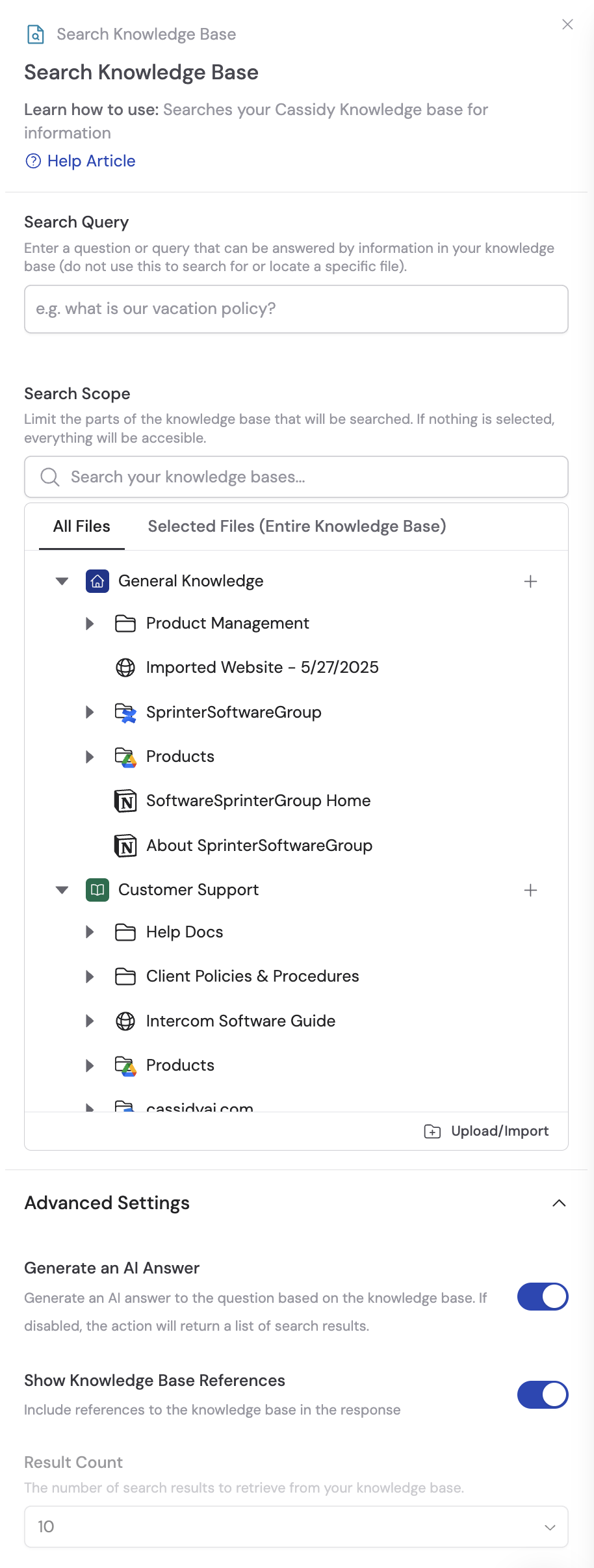Click the SprinterSoftwareGroup Confluence folder icon
Screen dimensions: 594x1568
[x=125, y=712]
